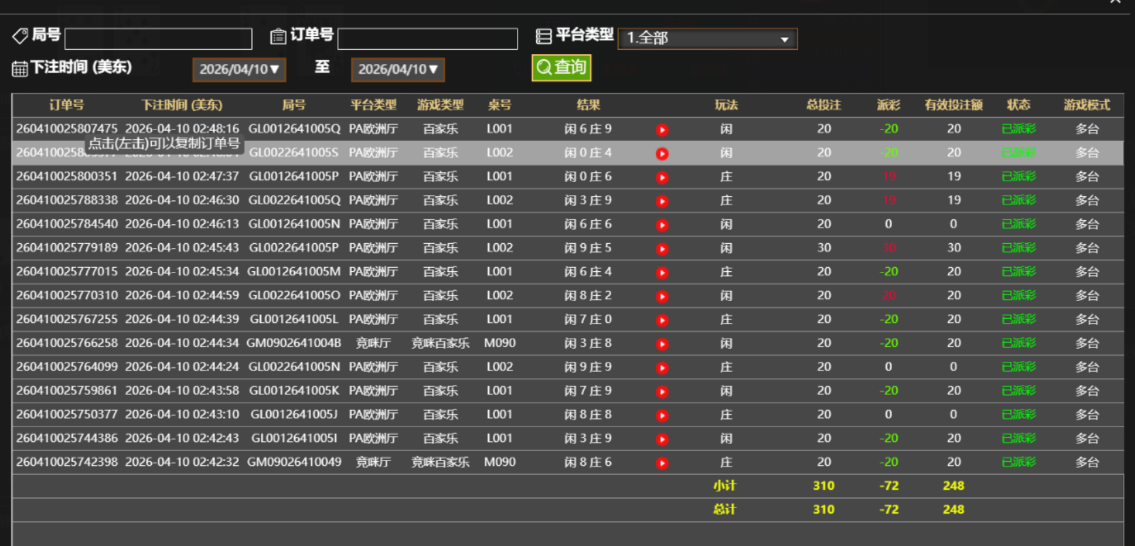Close the bet history window

[1114, 3]
